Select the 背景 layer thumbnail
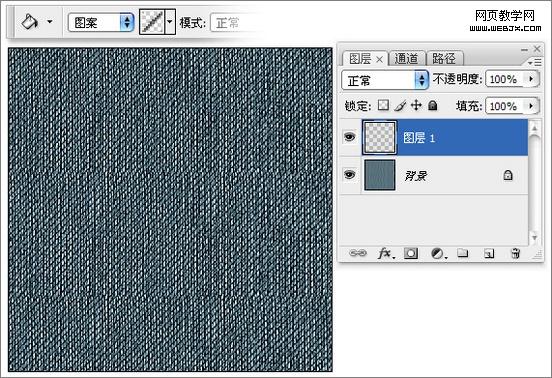The image size is (552, 378). [x=380, y=175]
